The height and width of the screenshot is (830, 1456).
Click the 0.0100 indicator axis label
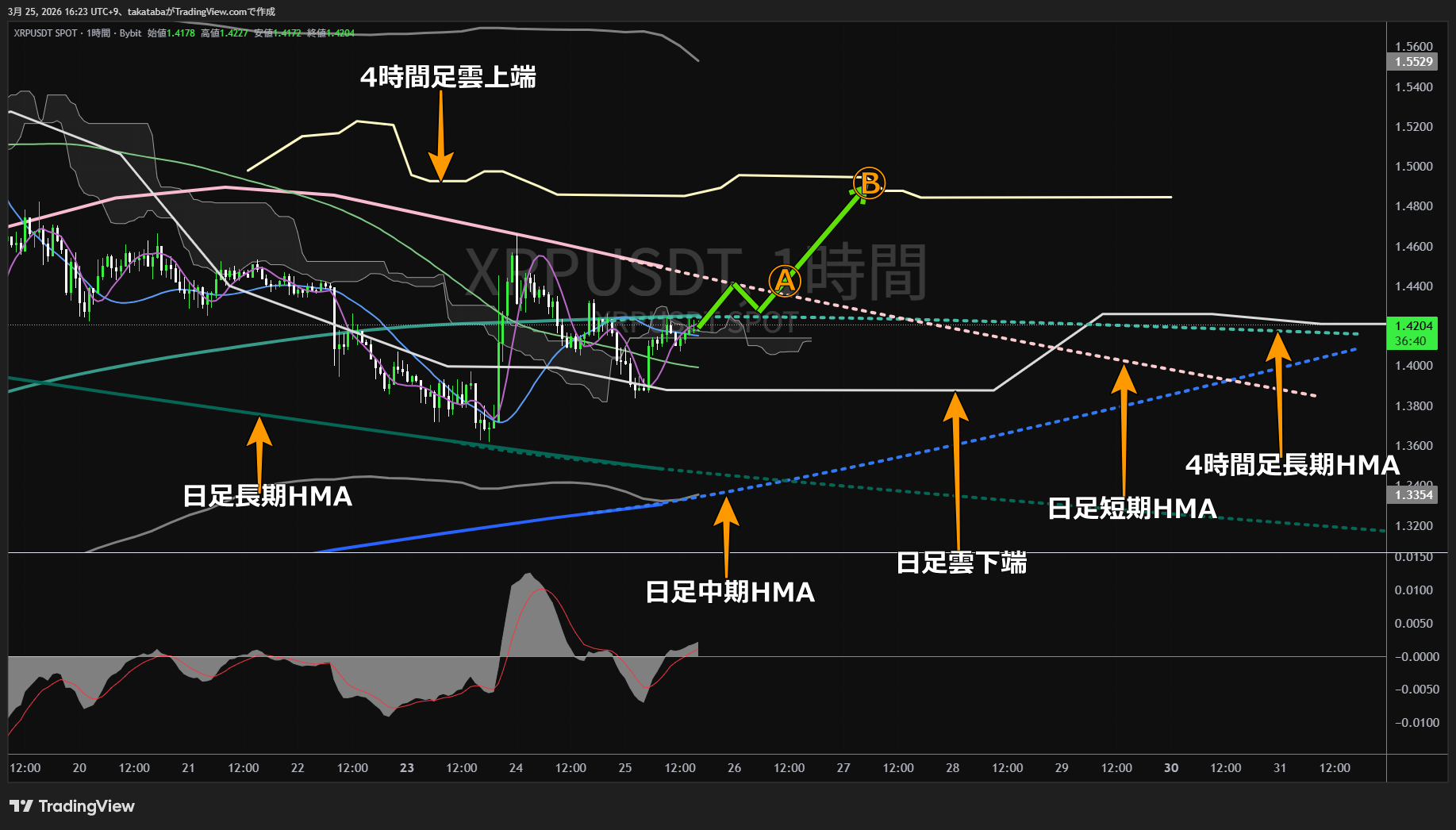1414,590
